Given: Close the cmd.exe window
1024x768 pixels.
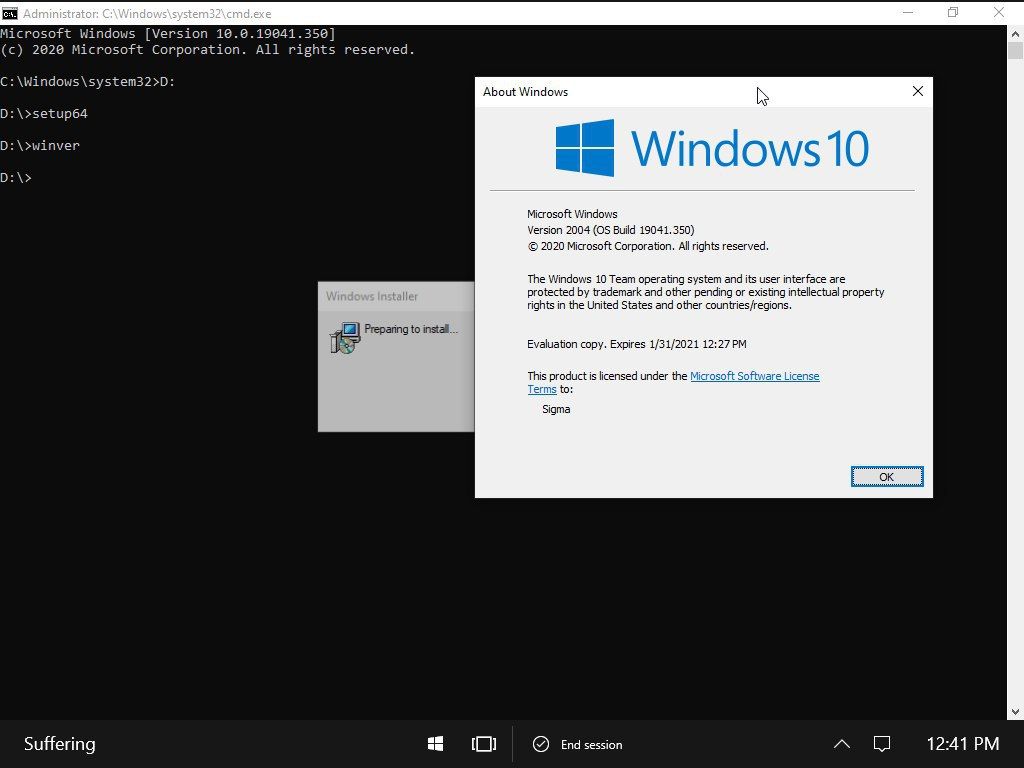Looking at the screenshot, I should pyautogui.click(x=999, y=12).
